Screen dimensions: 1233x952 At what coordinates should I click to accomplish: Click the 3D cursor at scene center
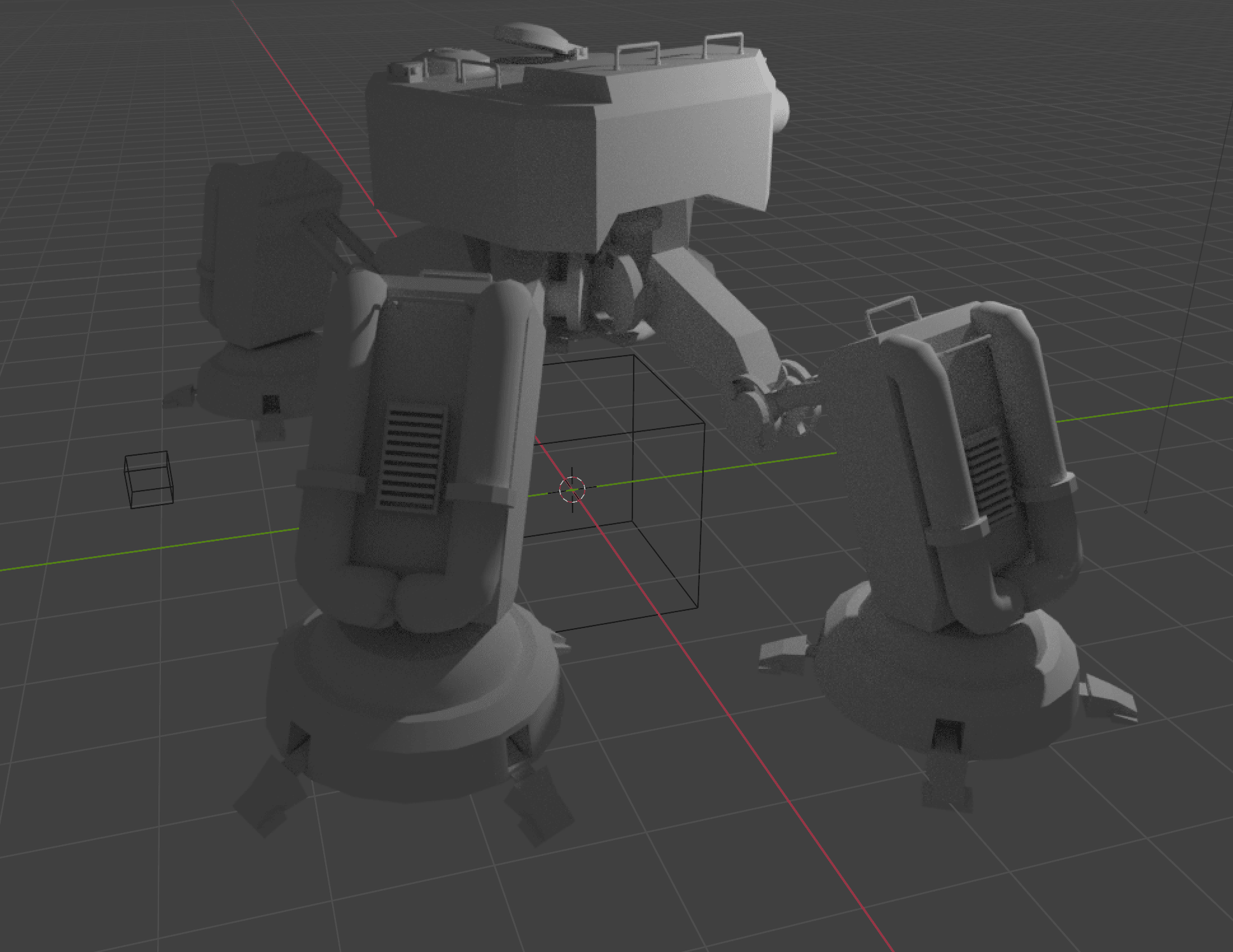pos(572,489)
